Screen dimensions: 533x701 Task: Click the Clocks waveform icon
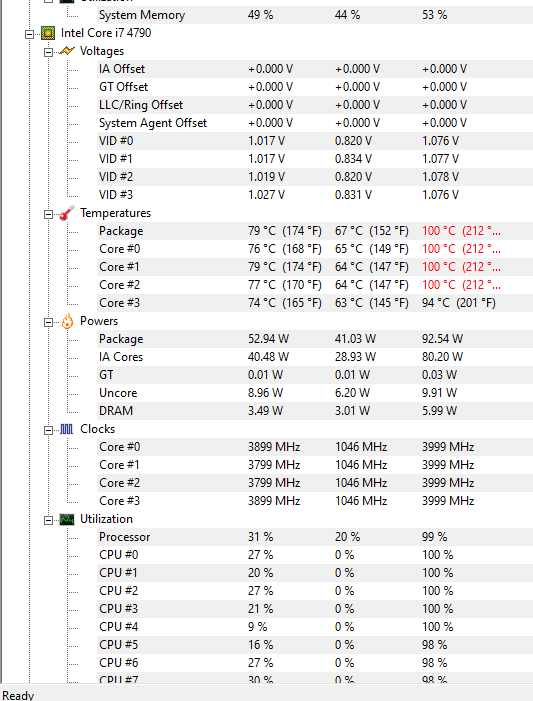(x=67, y=429)
